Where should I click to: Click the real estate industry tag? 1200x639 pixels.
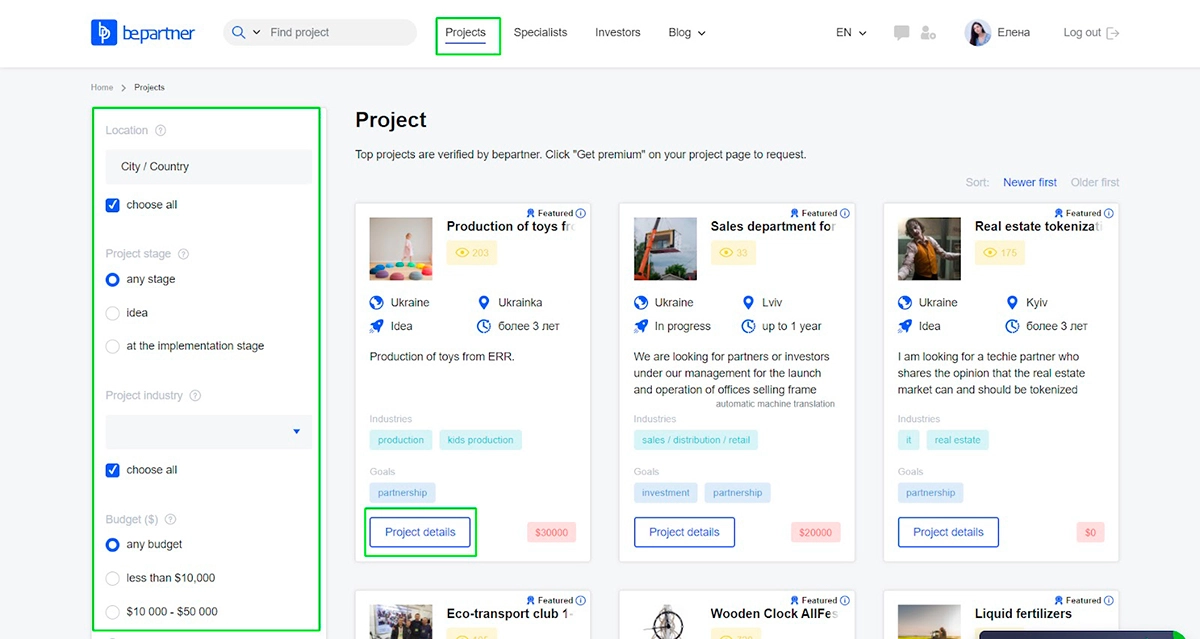[x=957, y=440]
